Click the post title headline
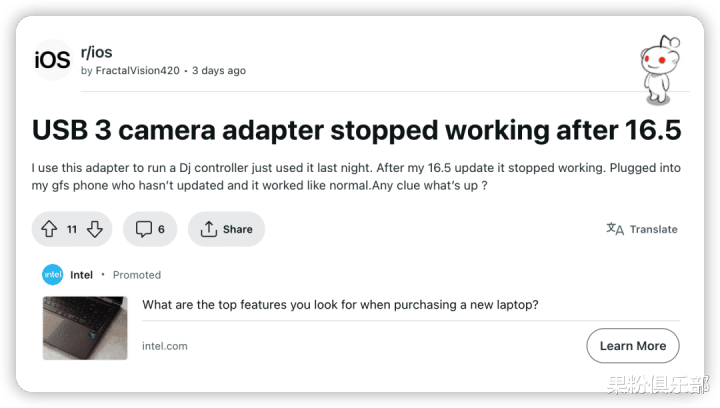The height and width of the screenshot is (408, 720). point(356,130)
